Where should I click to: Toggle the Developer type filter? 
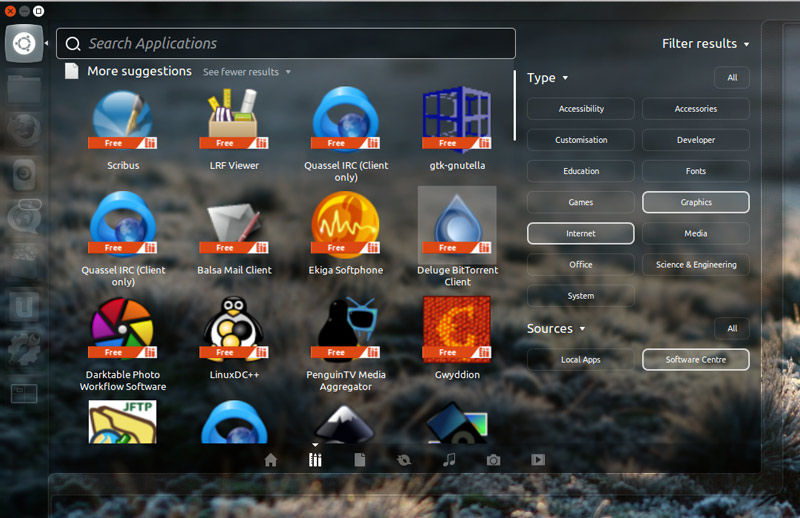(x=695, y=140)
